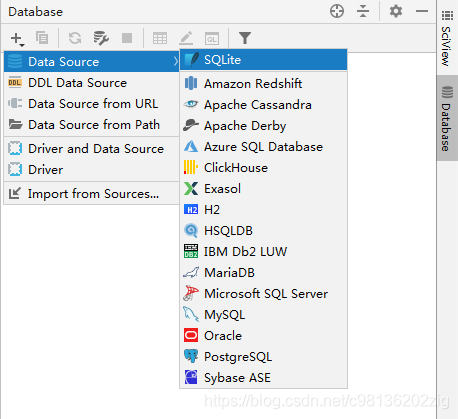Select Sybase ASE
The height and width of the screenshot is (419, 458).
tap(263, 378)
